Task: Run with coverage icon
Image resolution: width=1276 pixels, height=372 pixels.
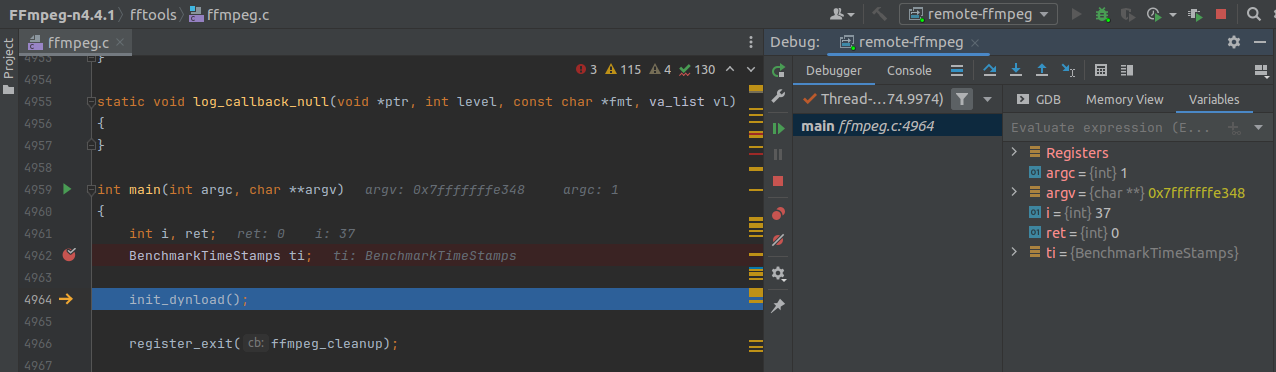Action: (x=1128, y=14)
